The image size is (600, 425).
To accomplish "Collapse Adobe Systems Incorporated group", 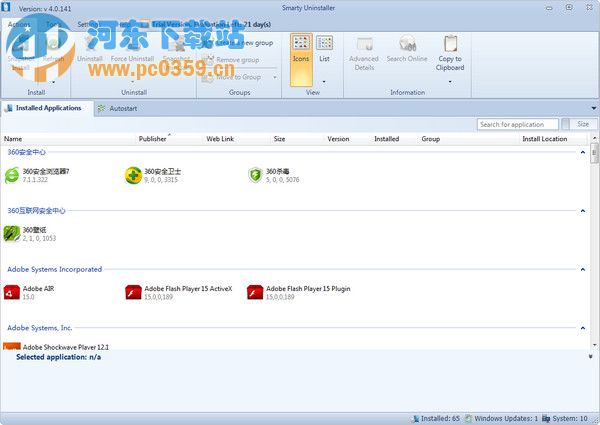I will 583,269.
